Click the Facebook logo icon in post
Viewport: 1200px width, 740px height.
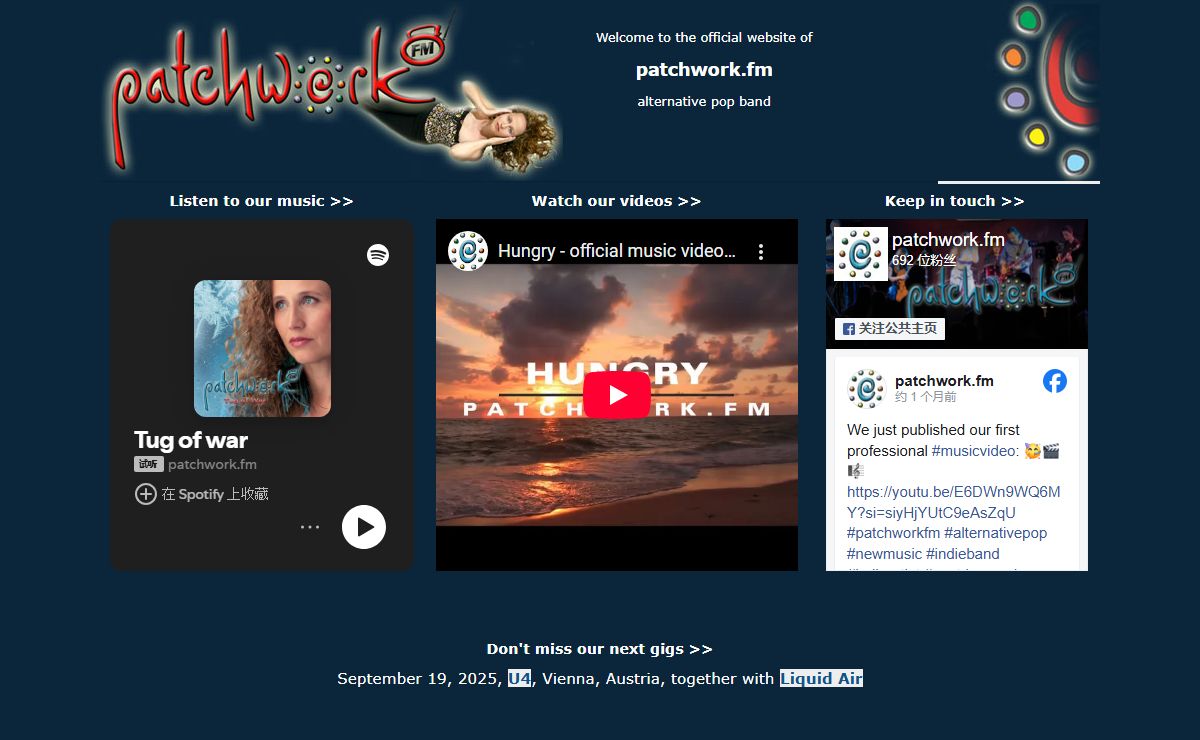point(1055,381)
